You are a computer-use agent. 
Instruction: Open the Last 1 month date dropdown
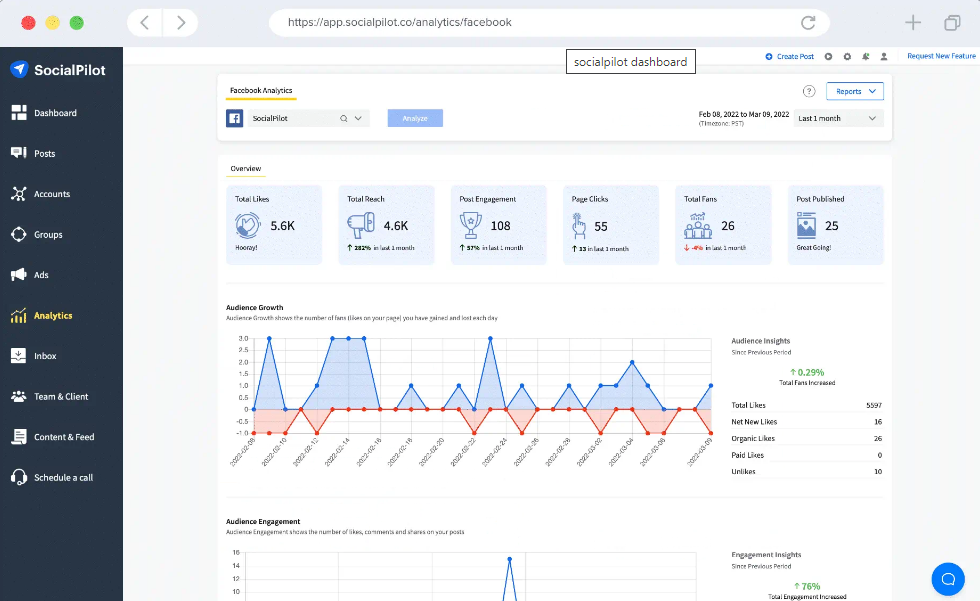click(x=838, y=118)
